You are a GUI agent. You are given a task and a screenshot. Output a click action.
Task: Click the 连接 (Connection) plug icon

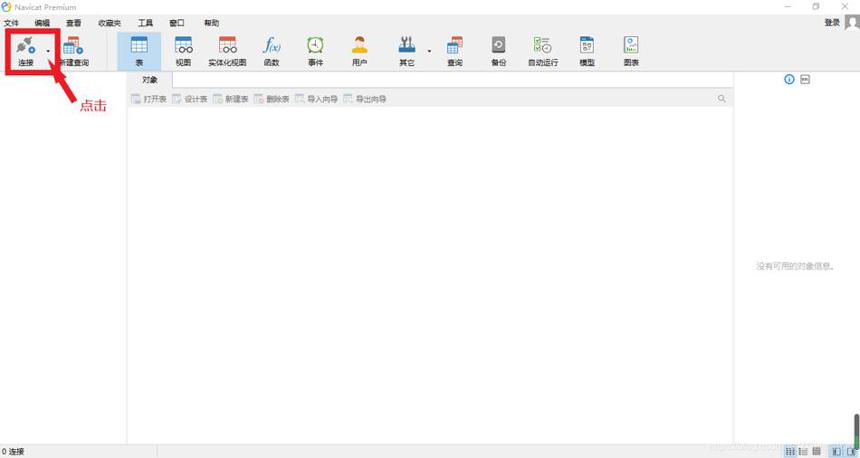(x=26, y=46)
